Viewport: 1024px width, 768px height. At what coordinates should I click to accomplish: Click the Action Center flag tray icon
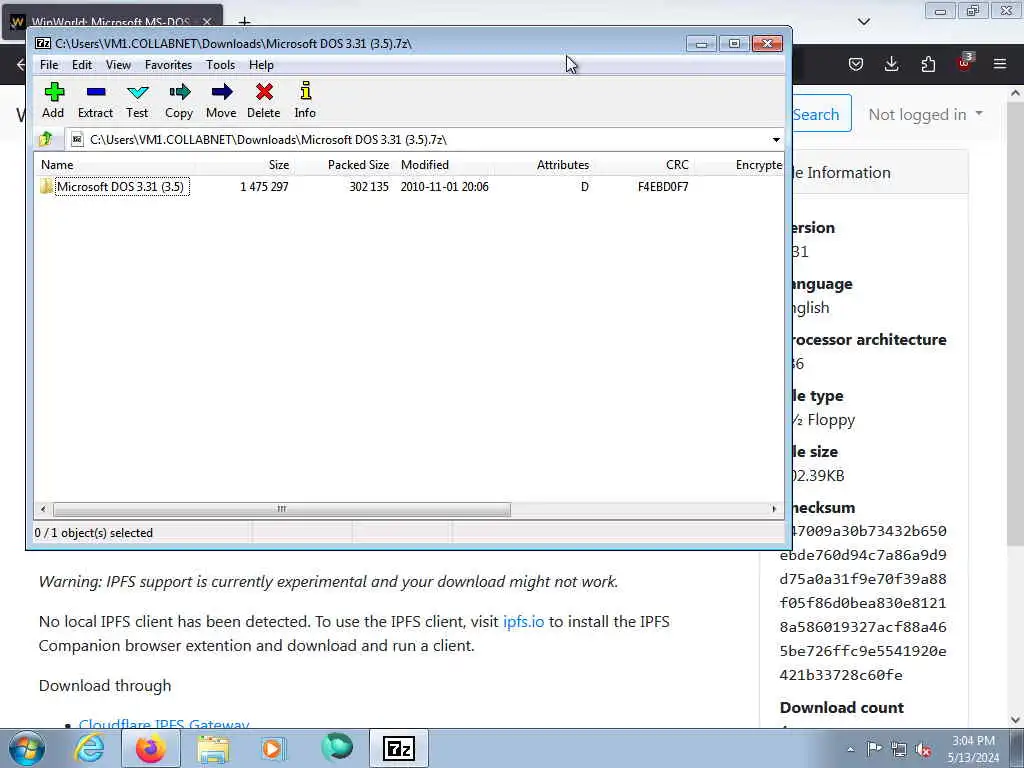pos(874,748)
